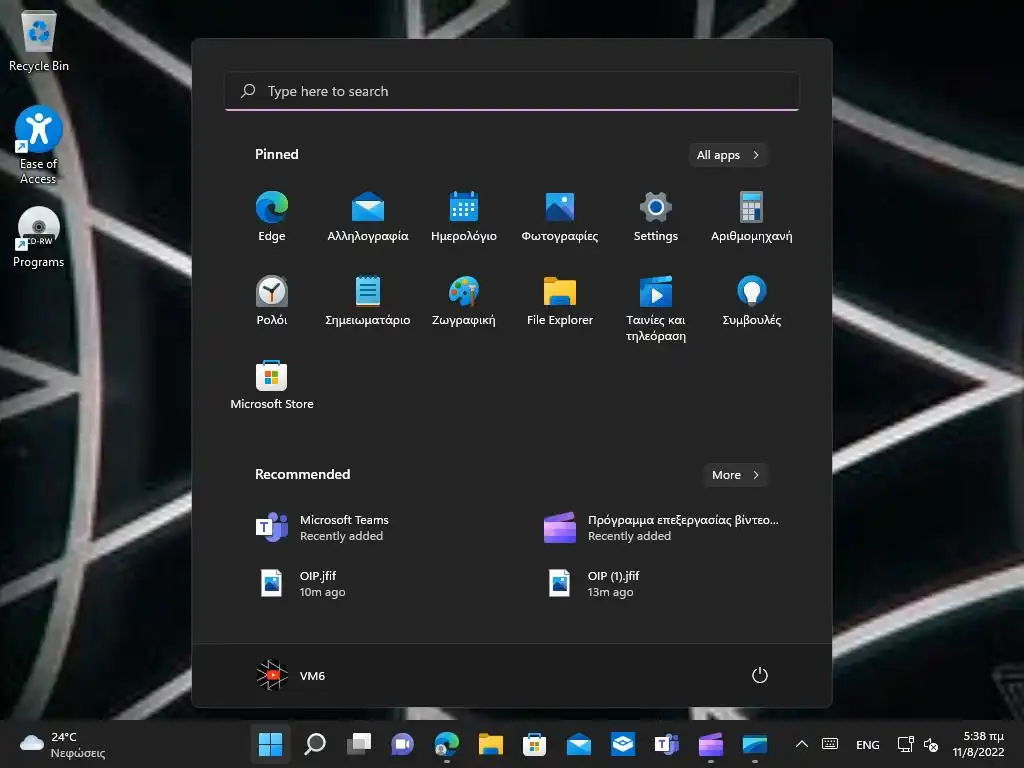
Task: Open Microsoft Store from pinned apps
Action: pos(272,385)
